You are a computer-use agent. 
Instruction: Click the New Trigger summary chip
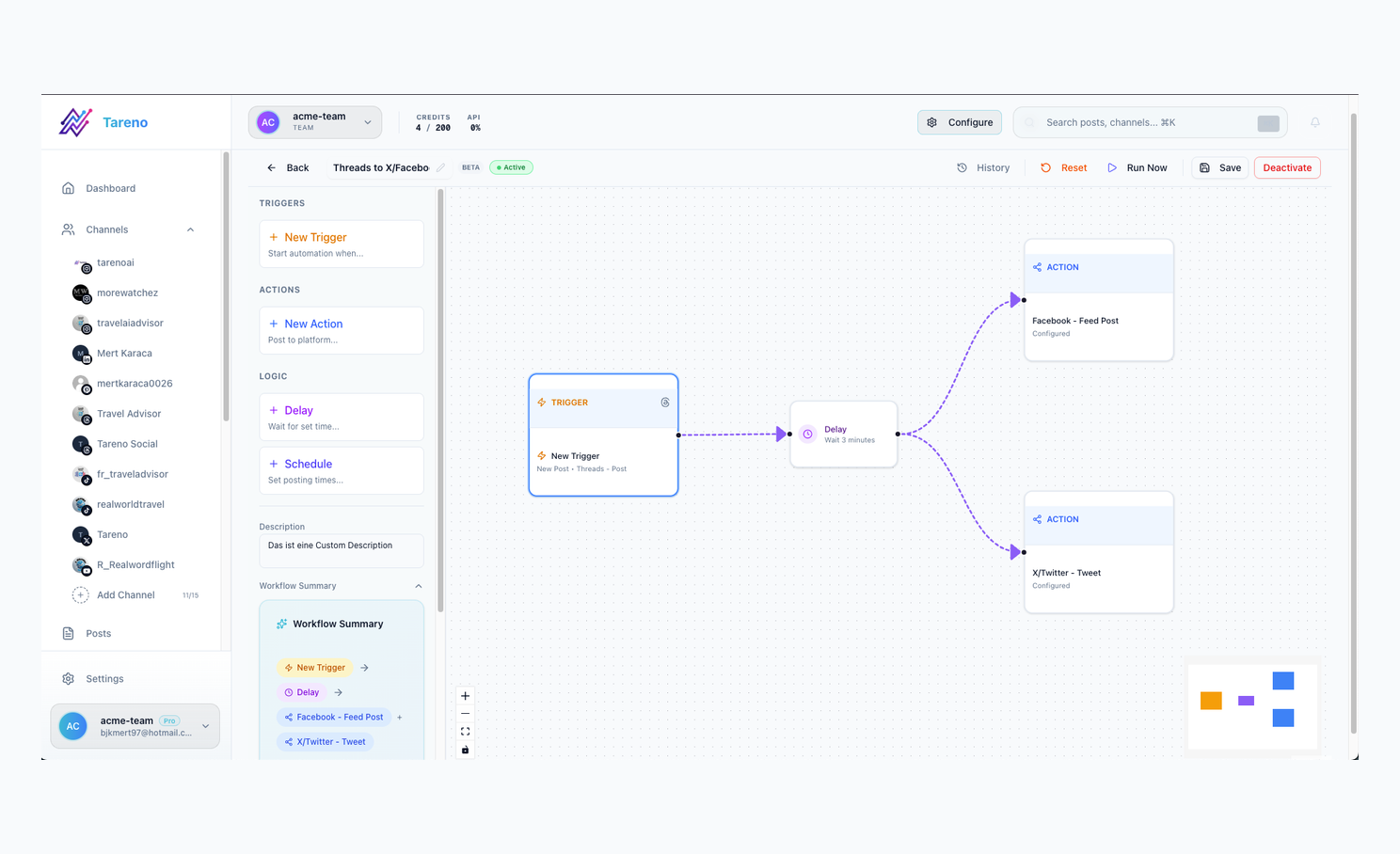315,668
